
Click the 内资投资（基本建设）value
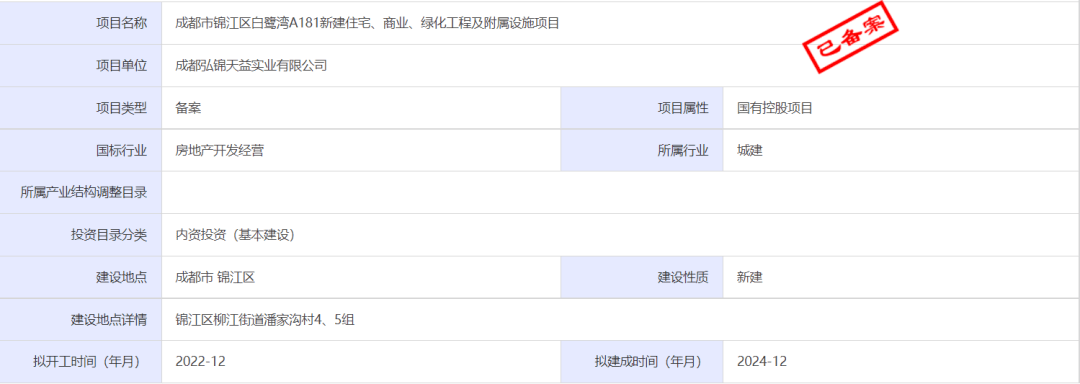click(236, 235)
